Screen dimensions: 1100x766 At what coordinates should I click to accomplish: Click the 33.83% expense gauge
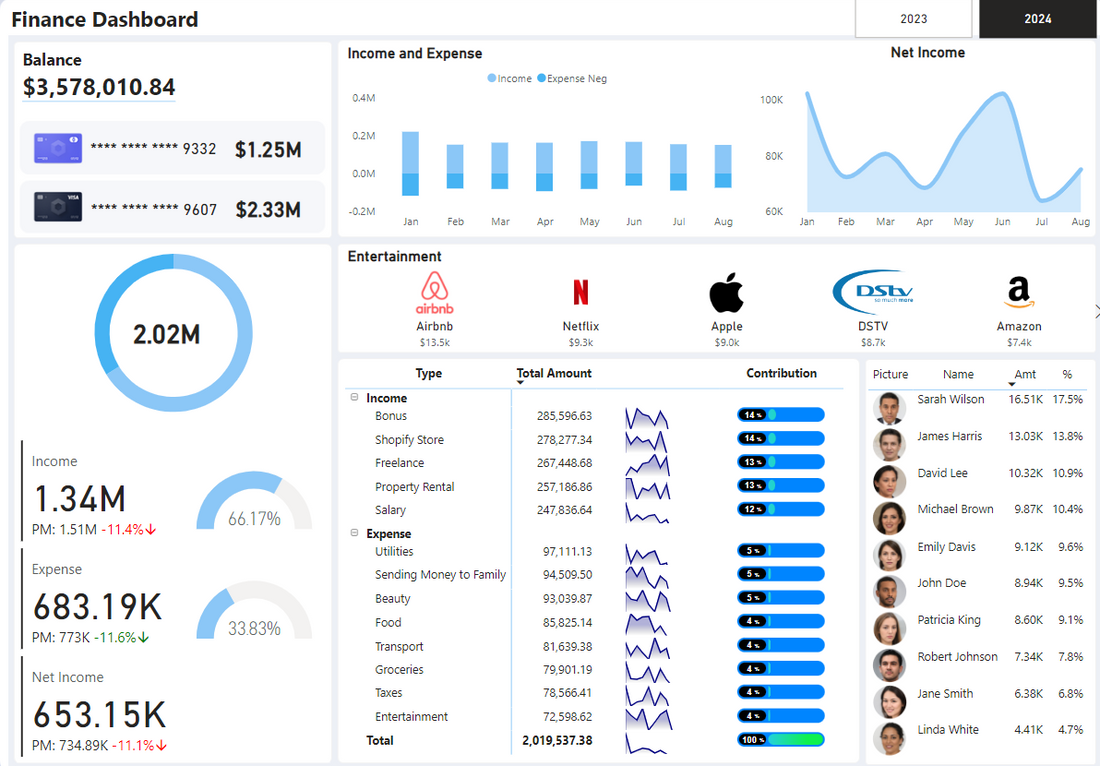[x=254, y=610]
